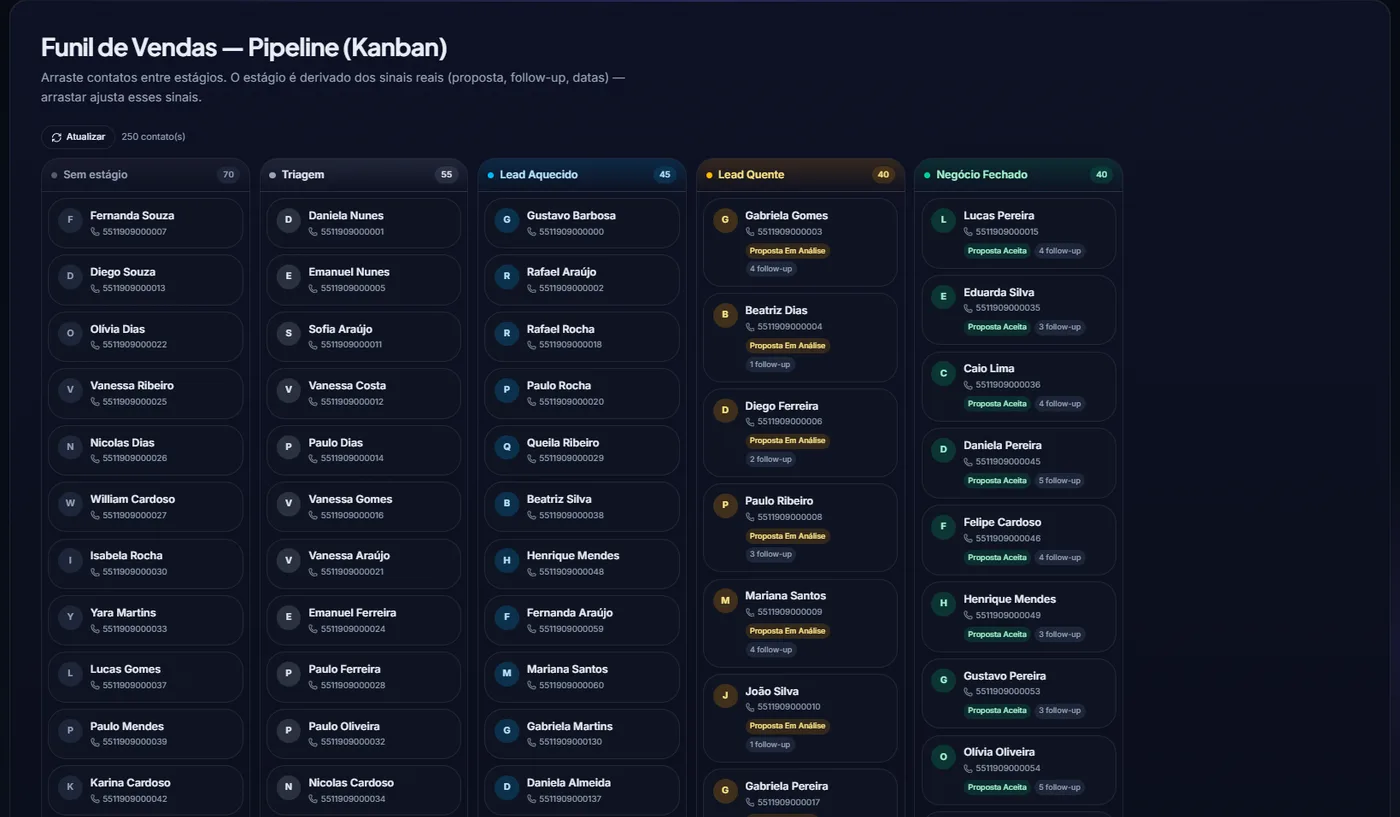Click the 5 follow-up badge on Daniela Pereira's card
Screen dimensions: 1400x817
1060,481
